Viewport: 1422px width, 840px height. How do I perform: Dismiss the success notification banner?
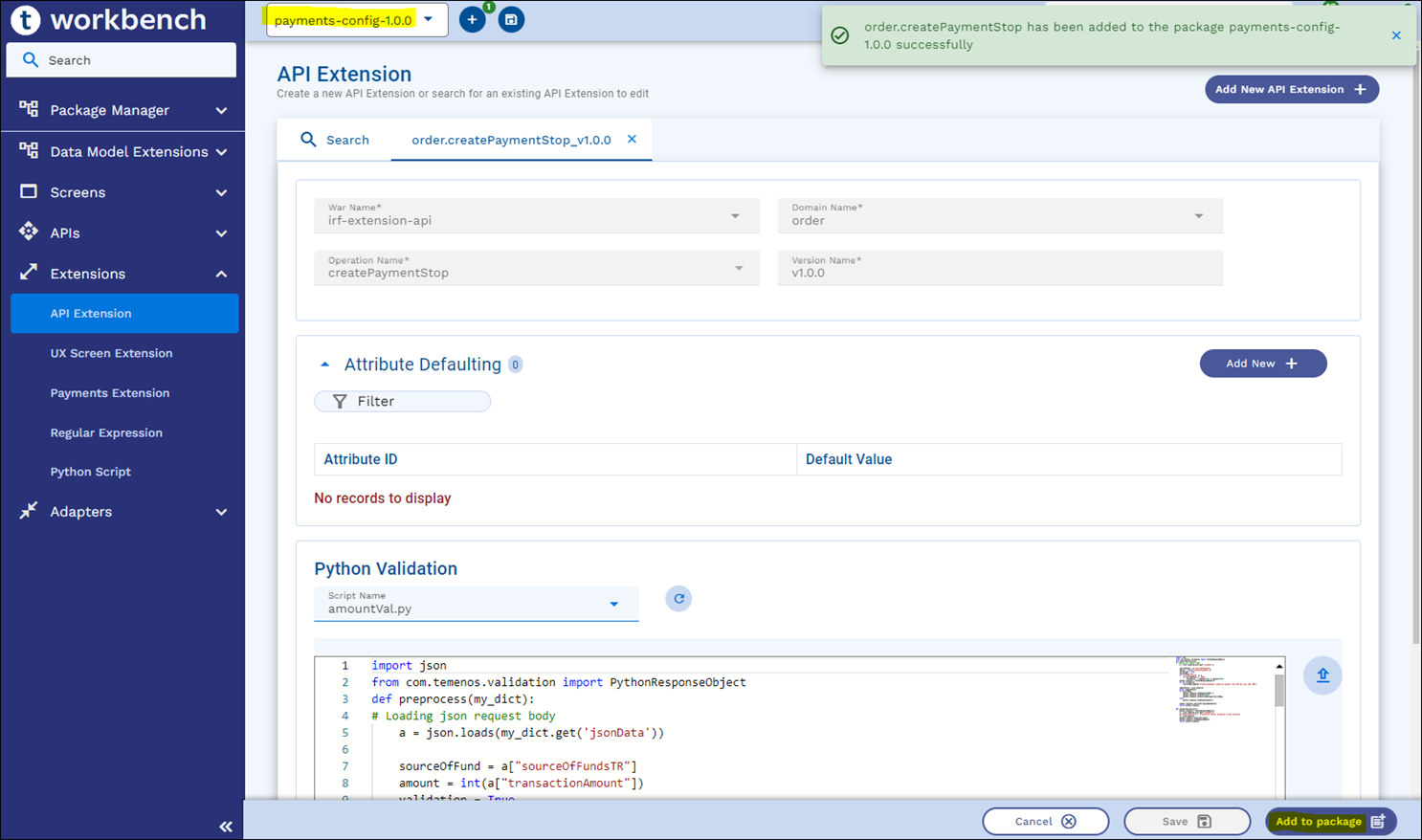(1396, 35)
